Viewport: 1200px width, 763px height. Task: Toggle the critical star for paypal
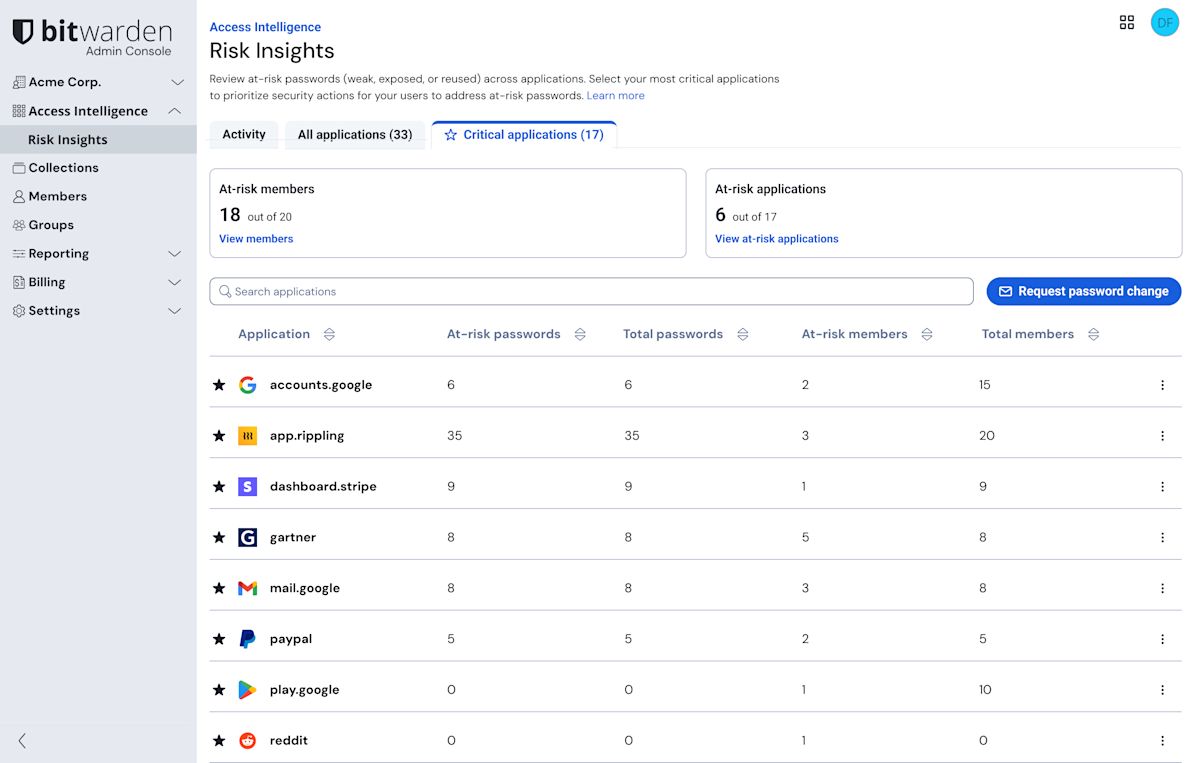[219, 639]
